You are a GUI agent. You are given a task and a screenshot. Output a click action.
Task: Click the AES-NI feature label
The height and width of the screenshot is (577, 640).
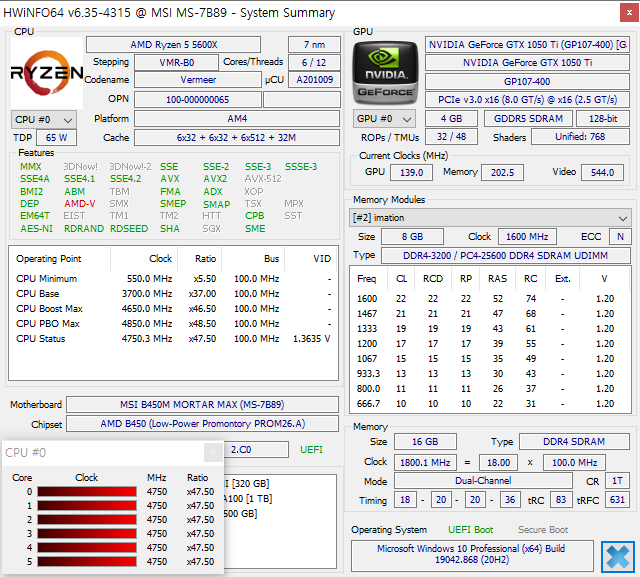pos(37,229)
